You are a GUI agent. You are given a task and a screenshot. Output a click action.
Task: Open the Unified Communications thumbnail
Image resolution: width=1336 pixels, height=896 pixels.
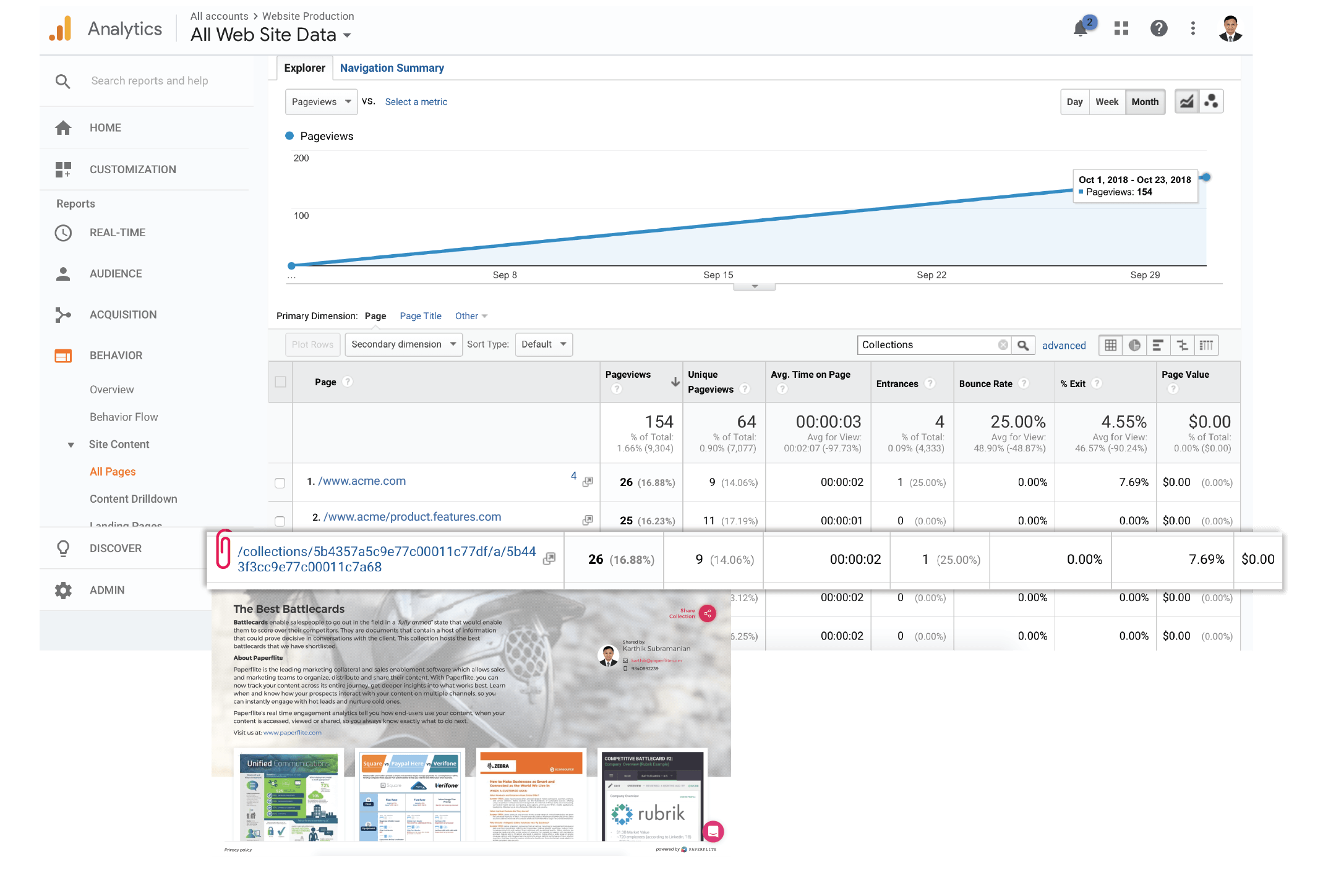(289, 796)
